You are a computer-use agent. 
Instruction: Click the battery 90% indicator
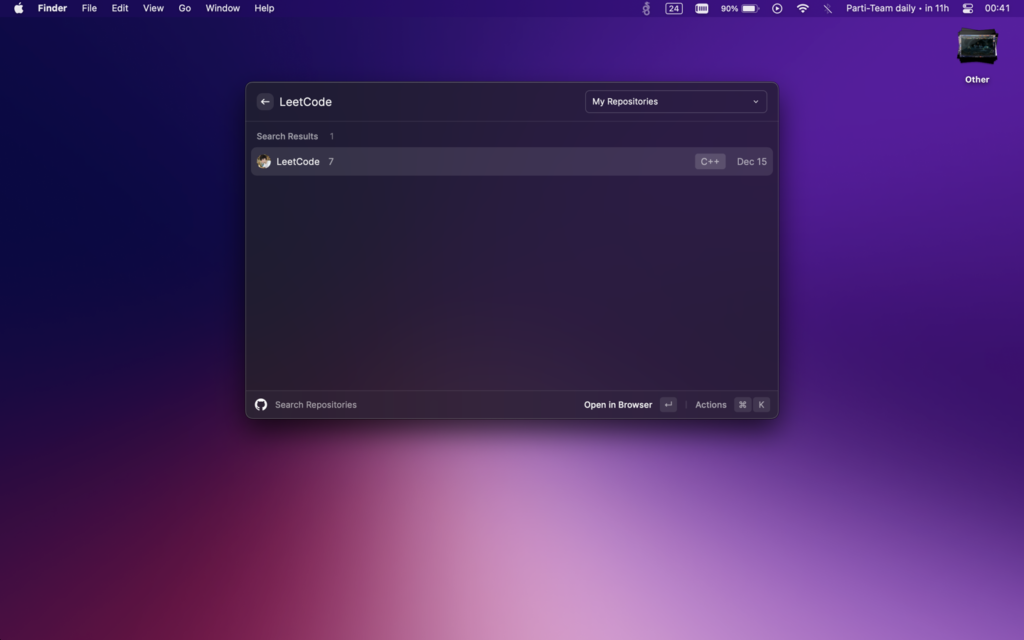point(740,8)
